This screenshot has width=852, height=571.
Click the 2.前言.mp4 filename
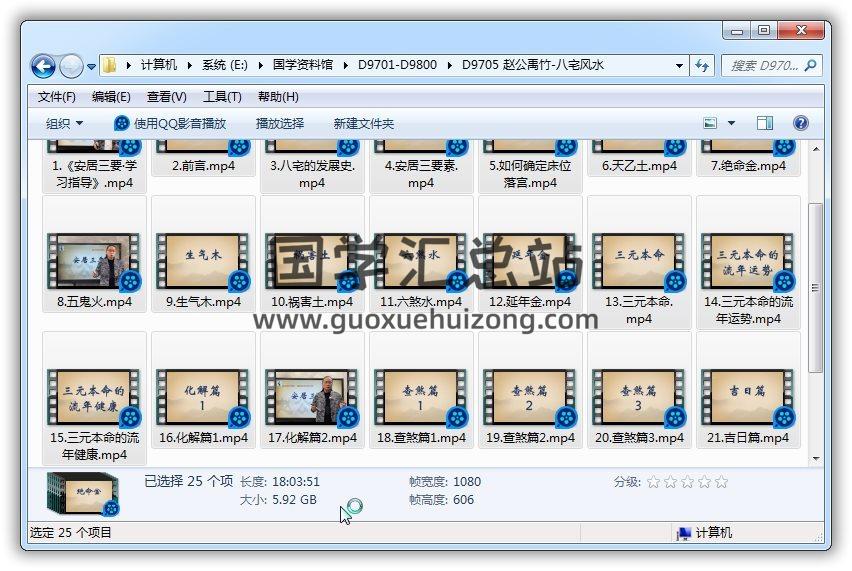tap(203, 166)
